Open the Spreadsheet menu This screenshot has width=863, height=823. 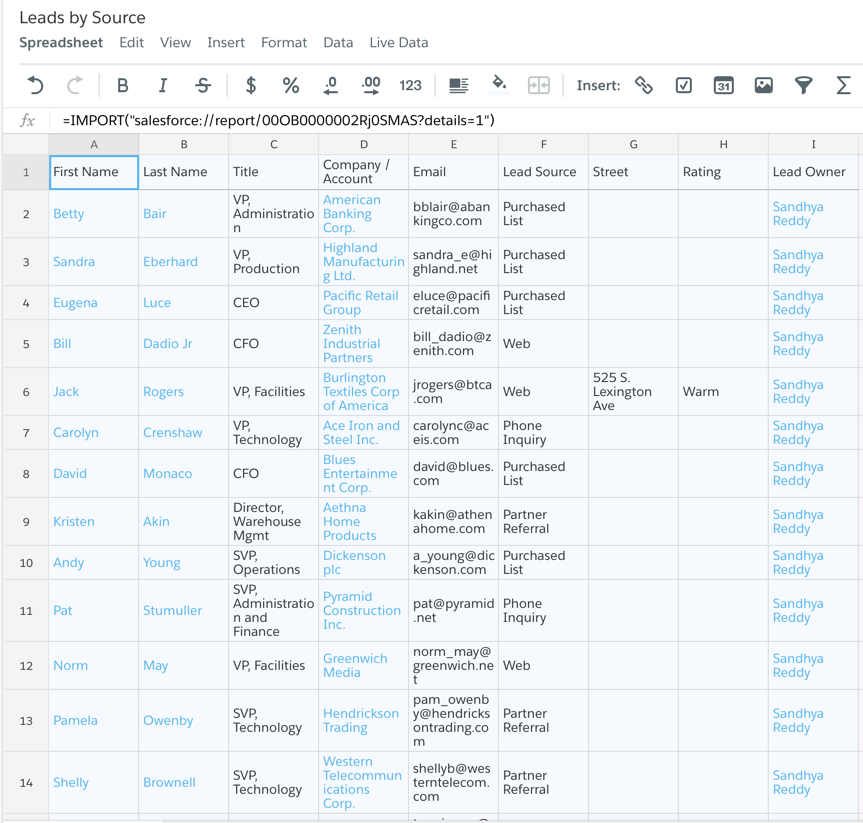point(61,42)
